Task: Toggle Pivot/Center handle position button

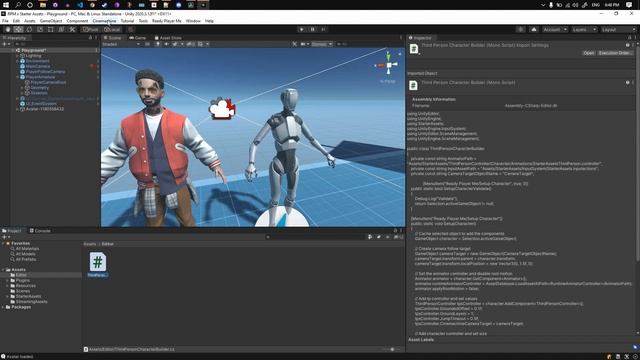Action: 91,29
